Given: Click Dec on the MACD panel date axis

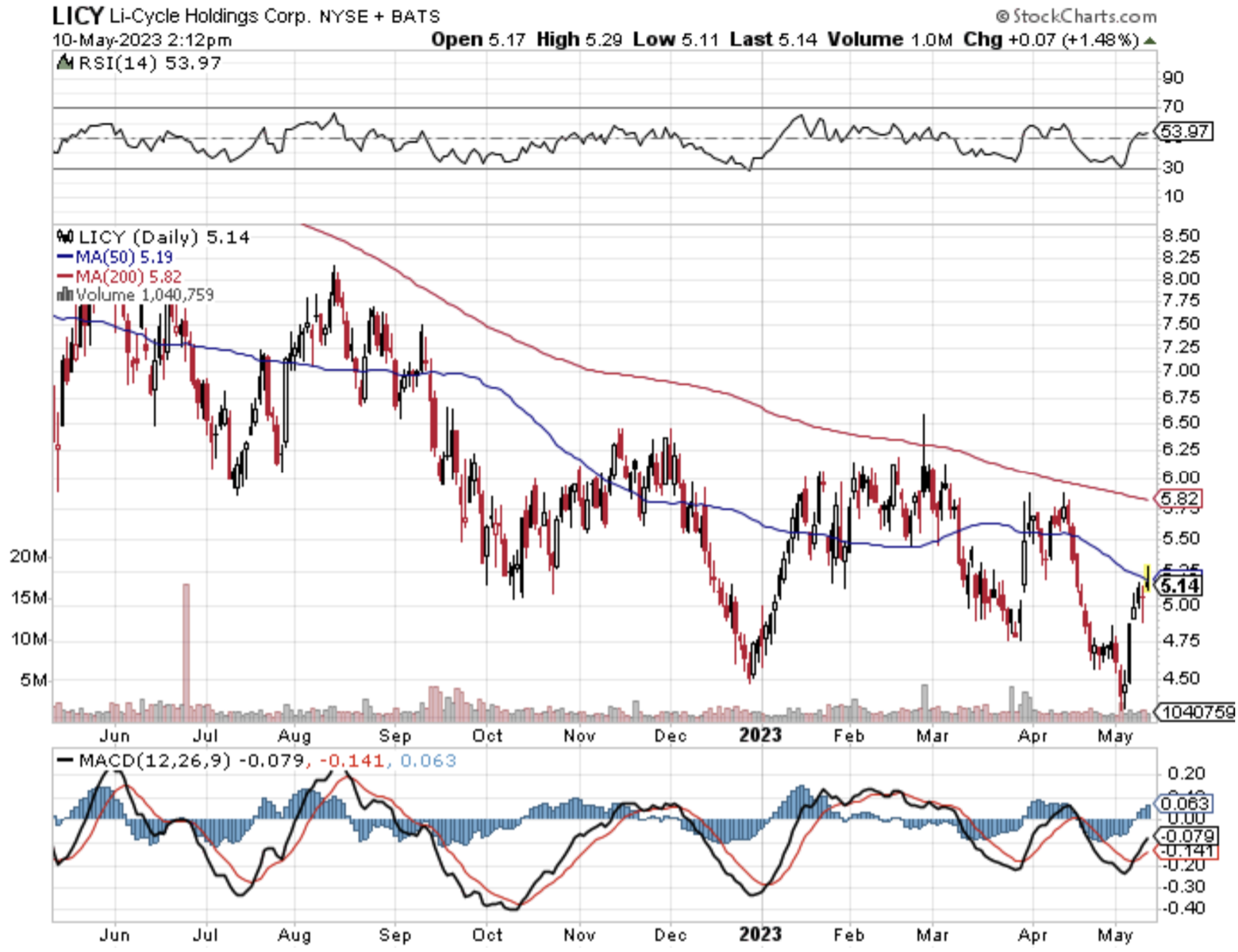Looking at the screenshot, I should pyautogui.click(x=670, y=935).
